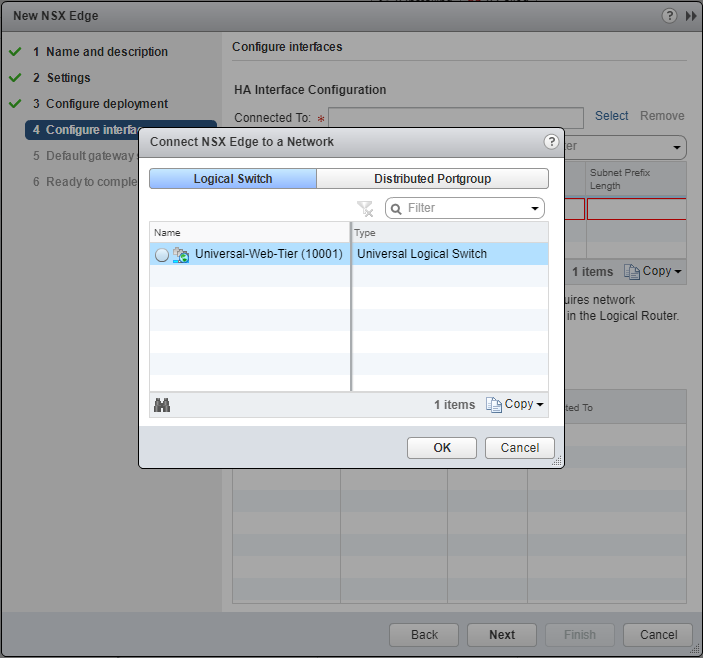Click the magnifier icon in the Filter box

396,208
